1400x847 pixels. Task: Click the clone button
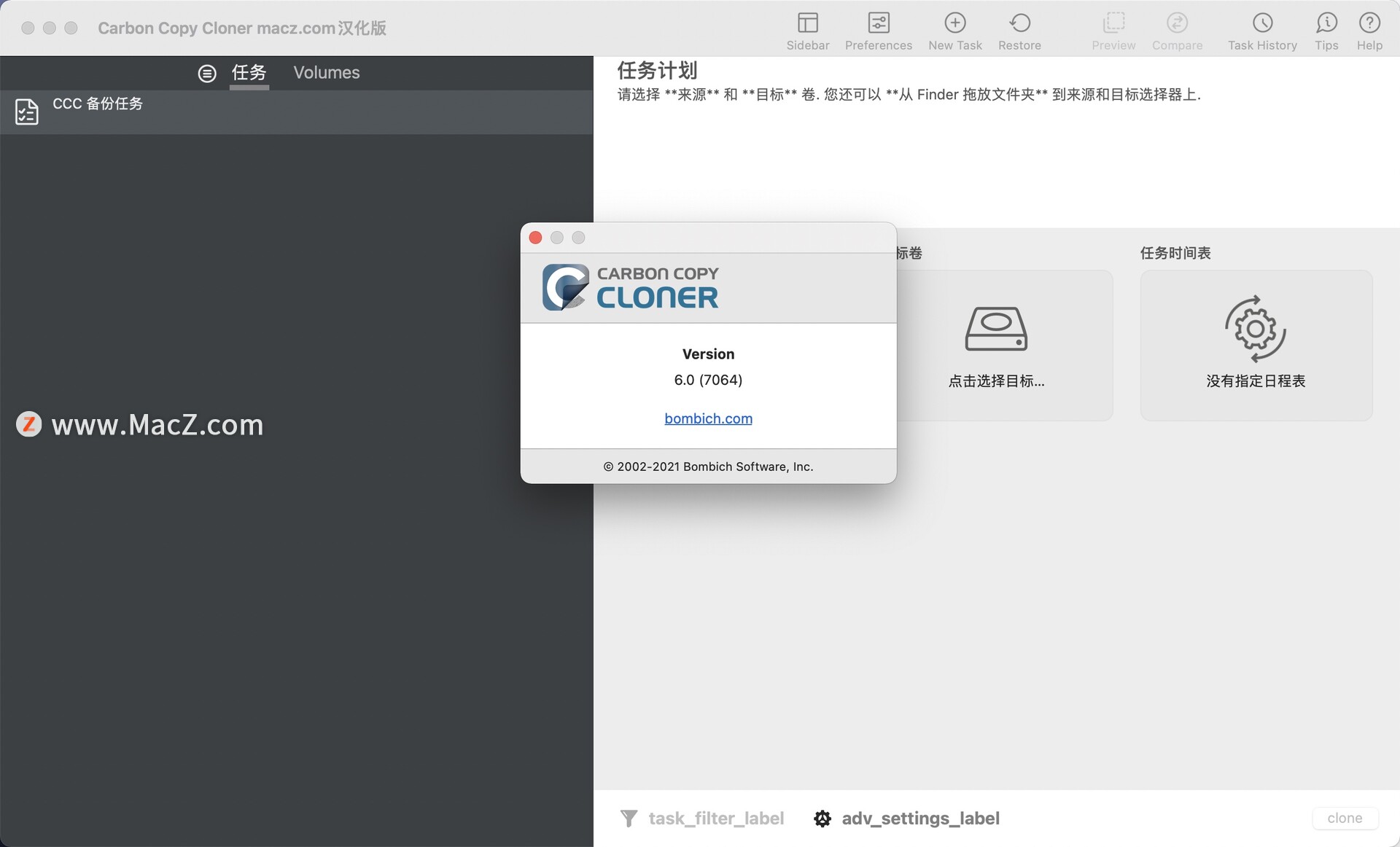[1345, 818]
